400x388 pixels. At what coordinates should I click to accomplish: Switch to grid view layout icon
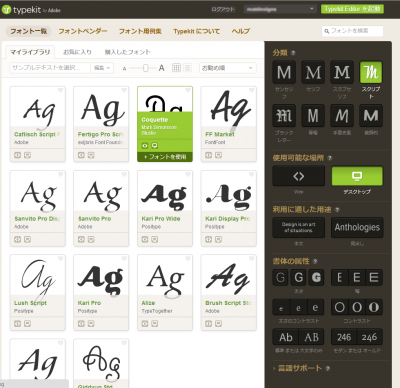pos(176,68)
